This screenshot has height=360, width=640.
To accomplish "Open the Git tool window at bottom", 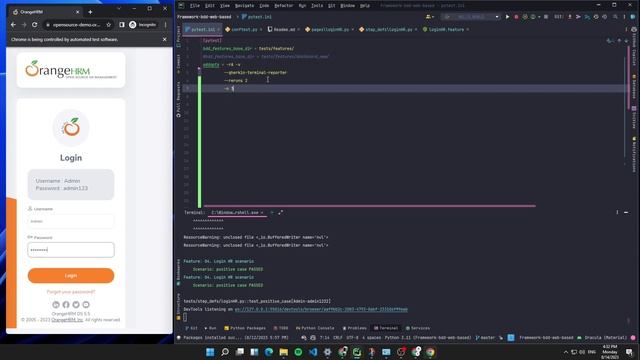I will 191,328.
